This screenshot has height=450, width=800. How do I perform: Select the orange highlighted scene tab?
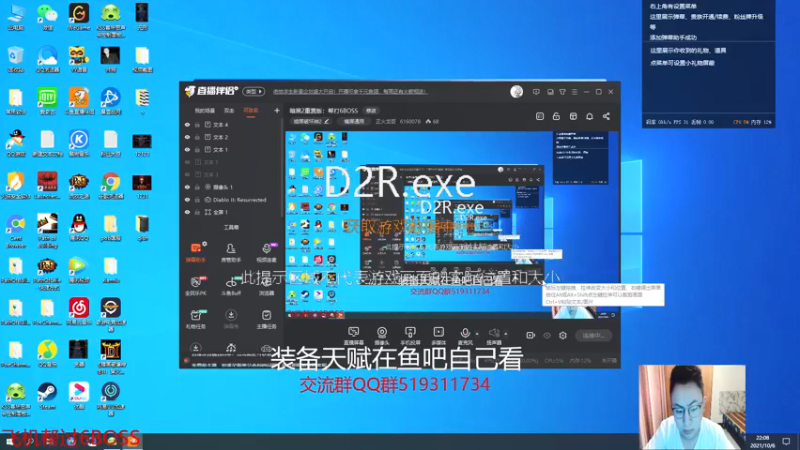coord(251,111)
